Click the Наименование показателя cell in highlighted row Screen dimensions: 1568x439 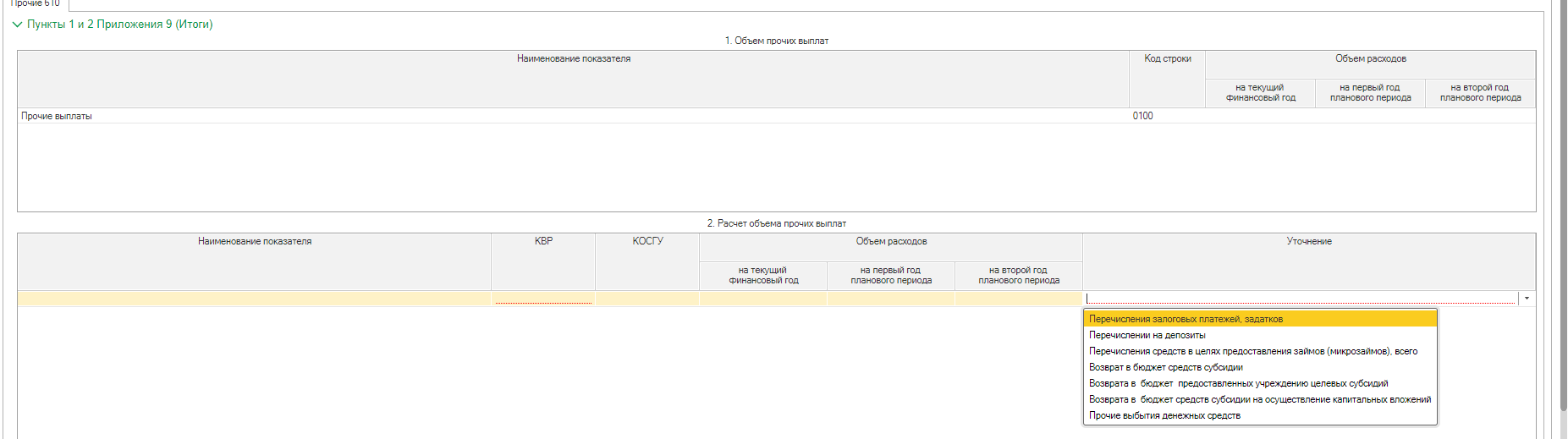coord(254,299)
